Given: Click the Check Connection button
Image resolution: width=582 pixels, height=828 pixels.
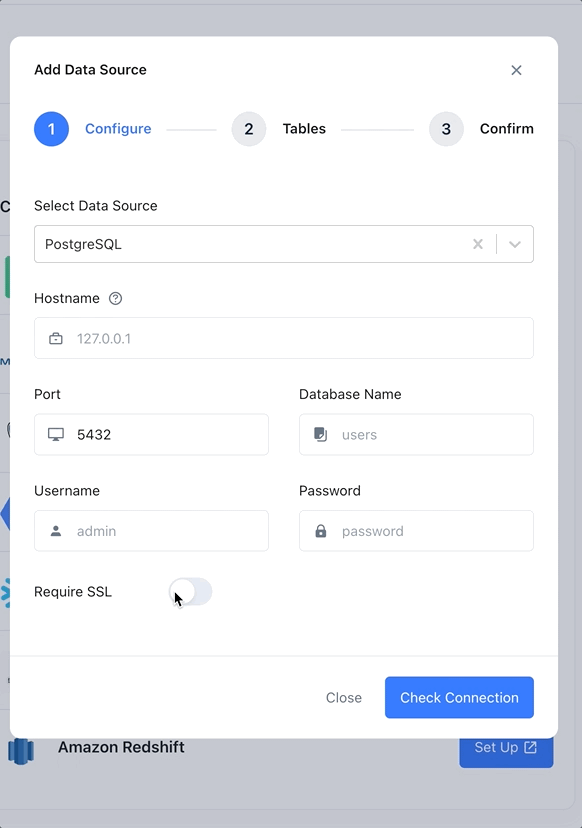Looking at the screenshot, I should click(x=459, y=698).
